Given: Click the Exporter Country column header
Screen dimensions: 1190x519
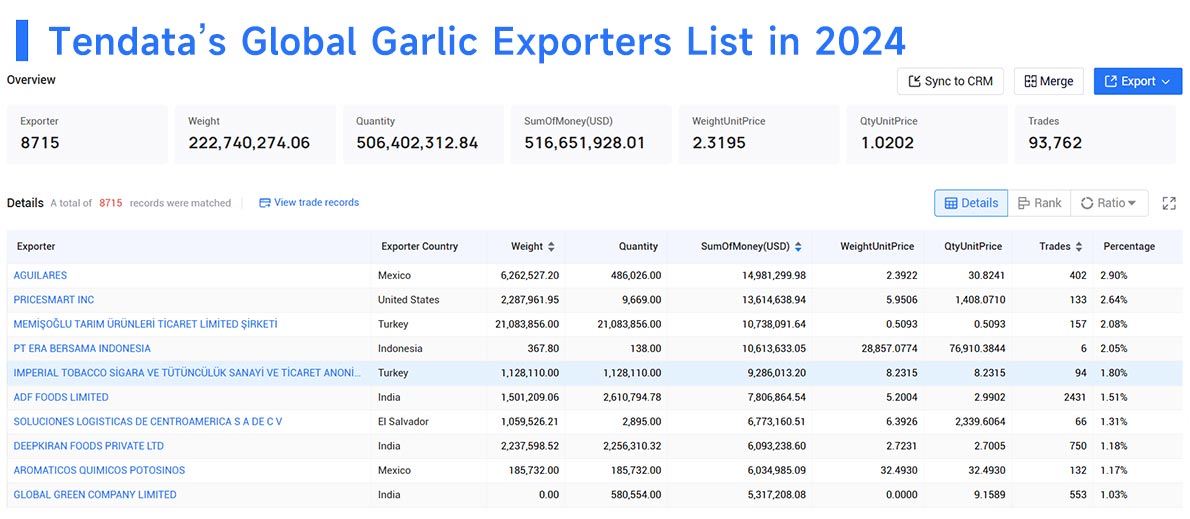Looking at the screenshot, I should tap(420, 247).
